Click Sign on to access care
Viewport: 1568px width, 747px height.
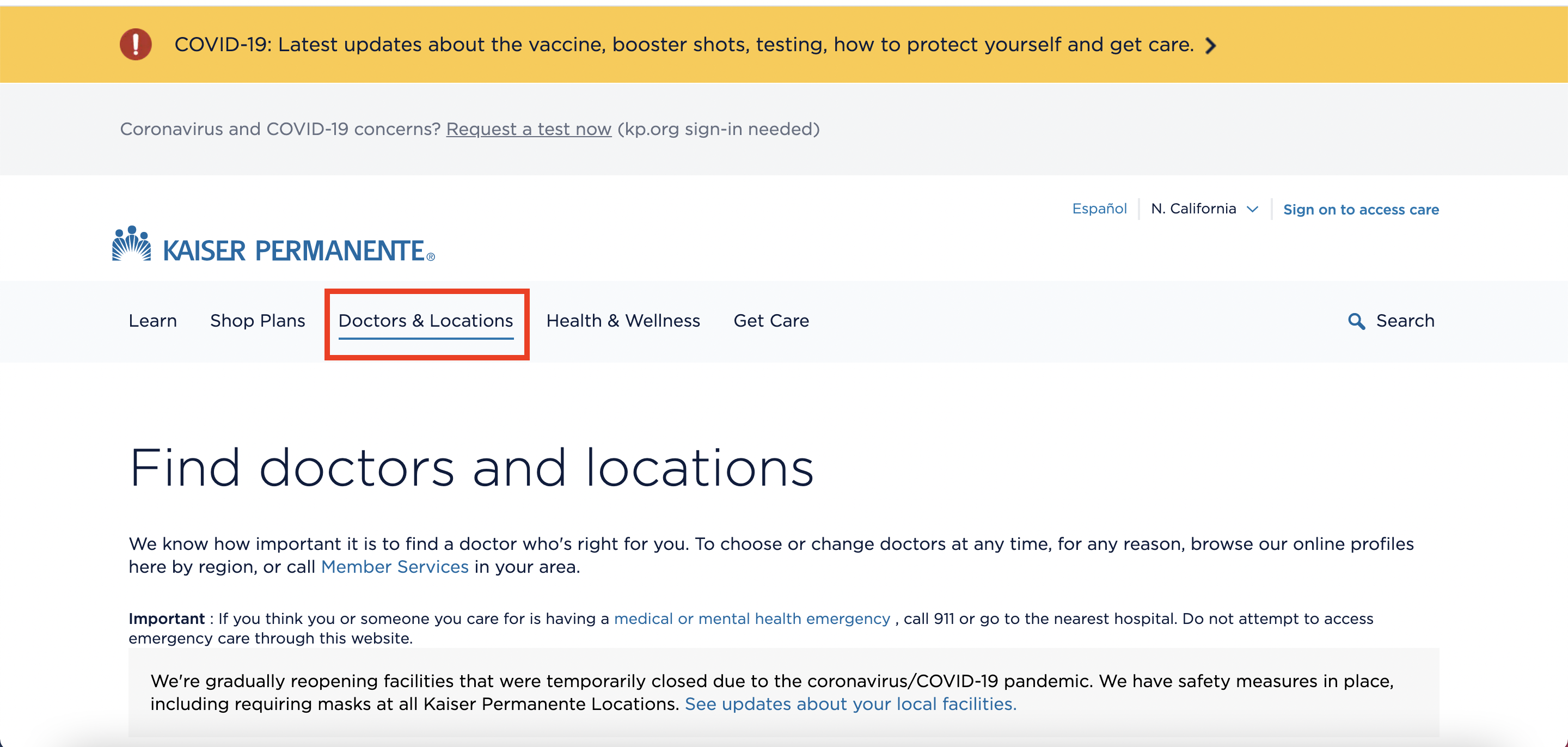tap(1361, 210)
